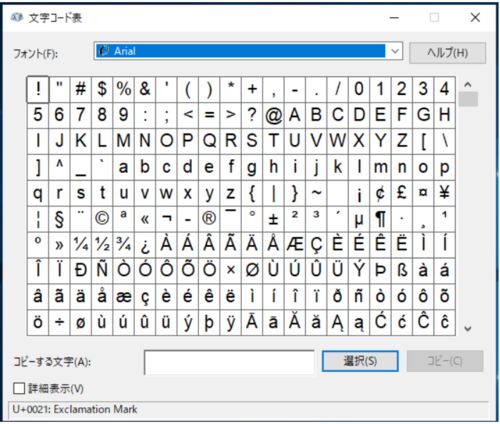Select the & ampersand character
This screenshot has width=500, height=424.
point(145,89)
